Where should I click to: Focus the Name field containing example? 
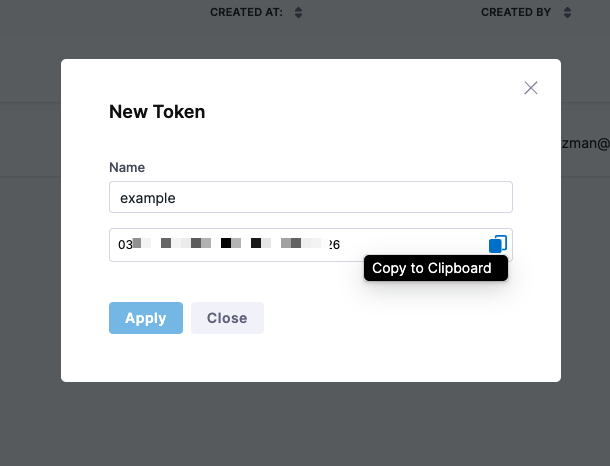[x=311, y=197]
